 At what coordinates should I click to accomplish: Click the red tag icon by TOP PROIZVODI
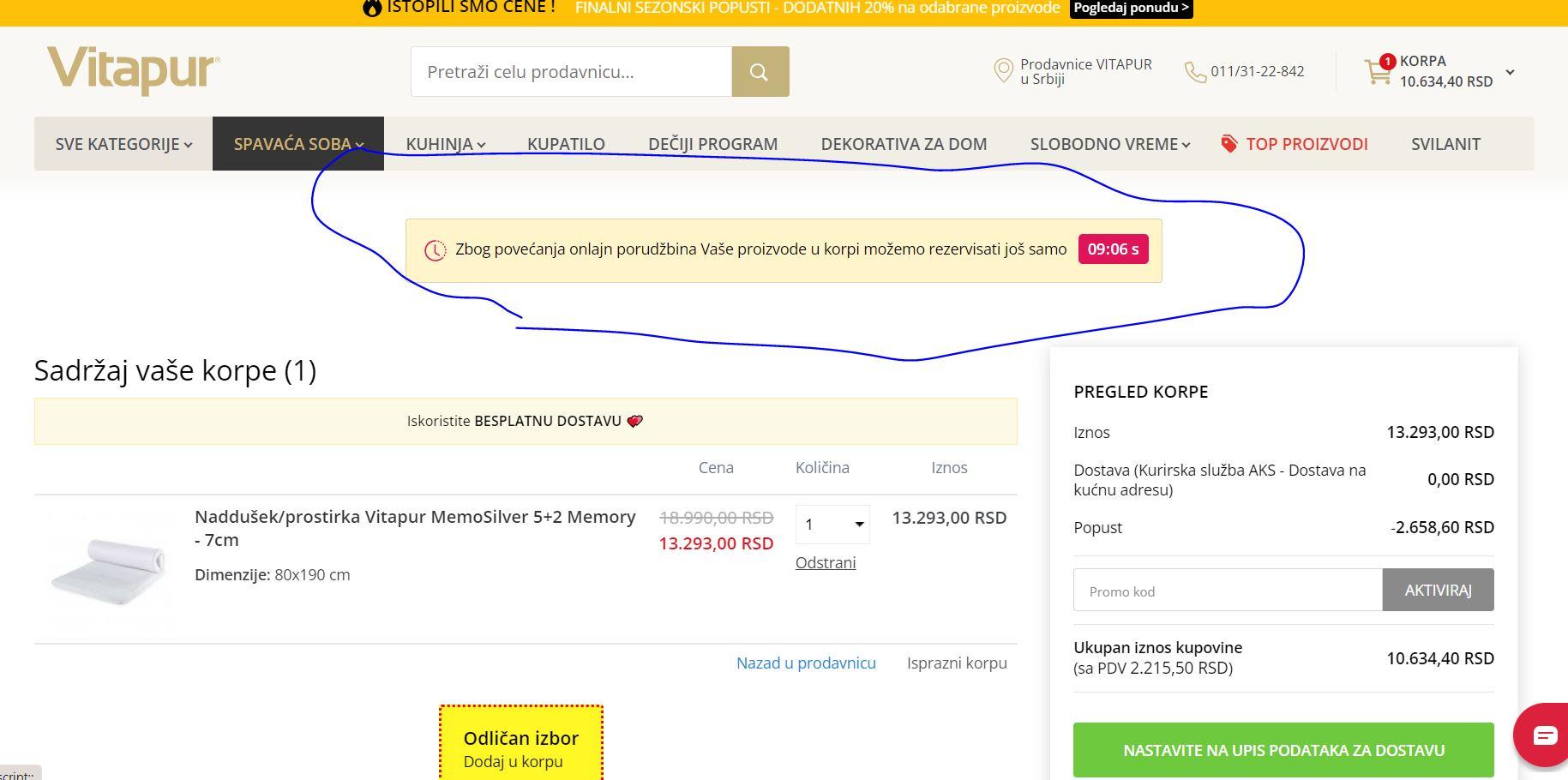pyautogui.click(x=1229, y=144)
